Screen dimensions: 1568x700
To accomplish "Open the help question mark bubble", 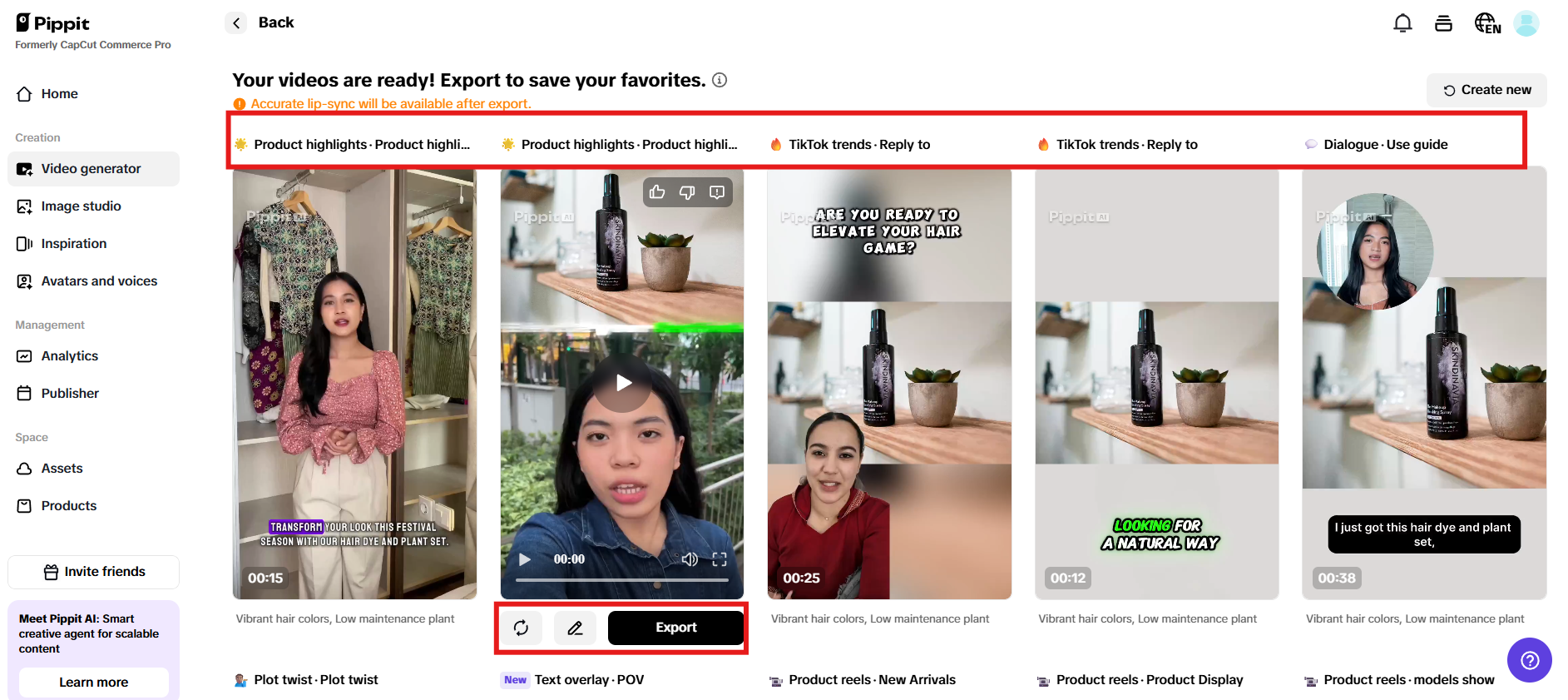I will pyautogui.click(x=1529, y=660).
